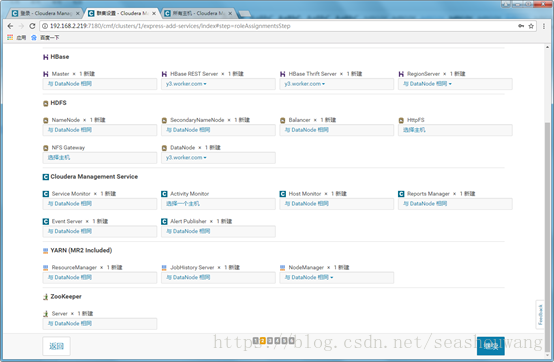Click the SecondaryNameNode role icon
The height and width of the screenshot is (362, 554).
pos(164,120)
